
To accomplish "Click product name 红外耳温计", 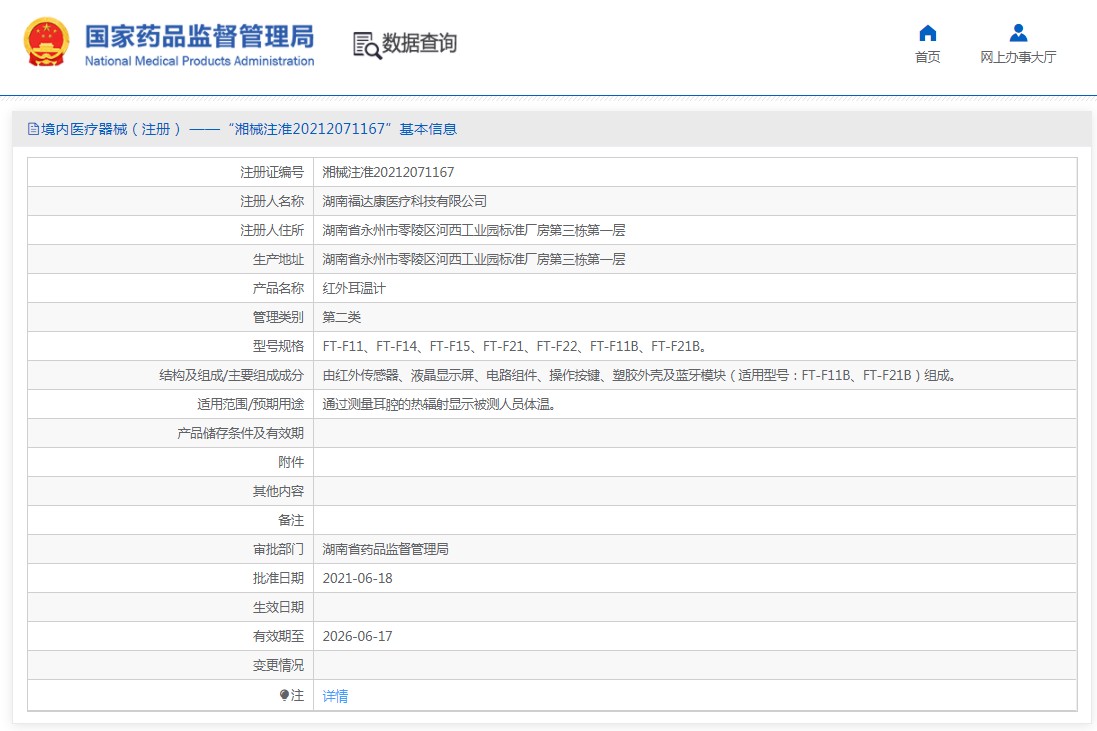I will 354,288.
